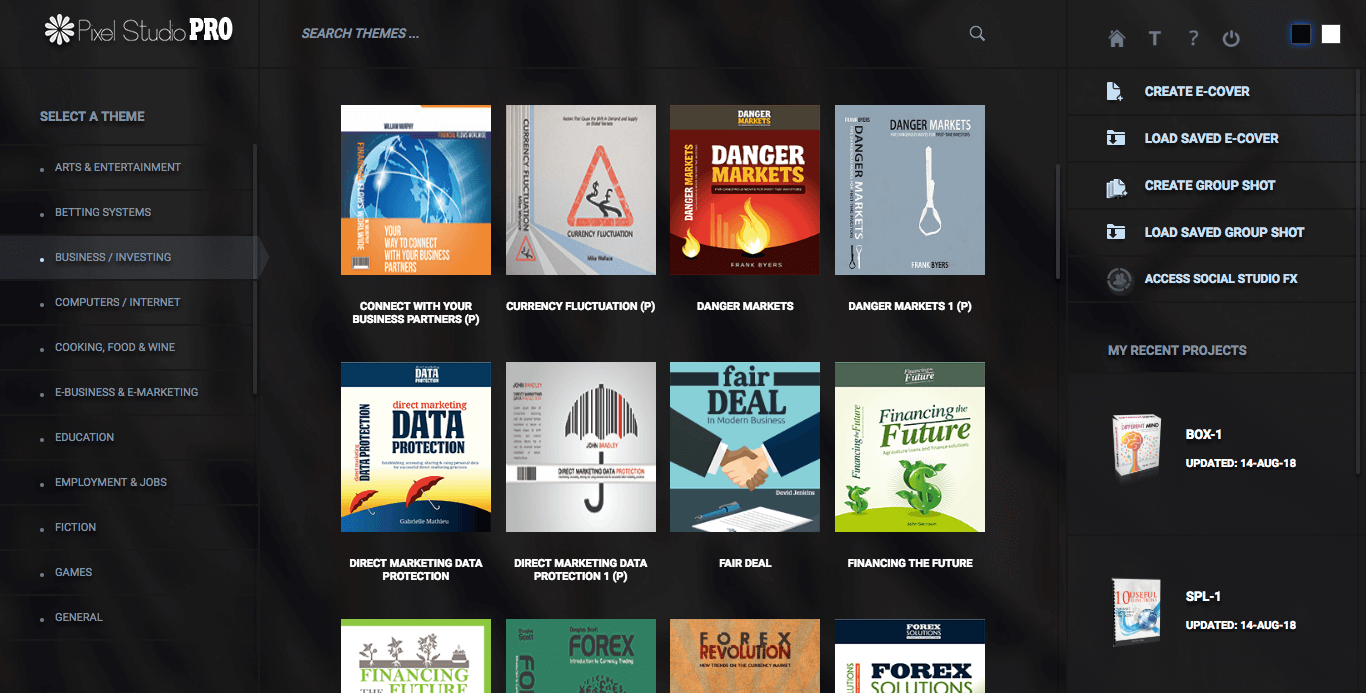Viewport: 1366px width, 693px height.
Task: Open Direct Marketing Data Protection 1 (P) cover
Action: (x=581, y=447)
